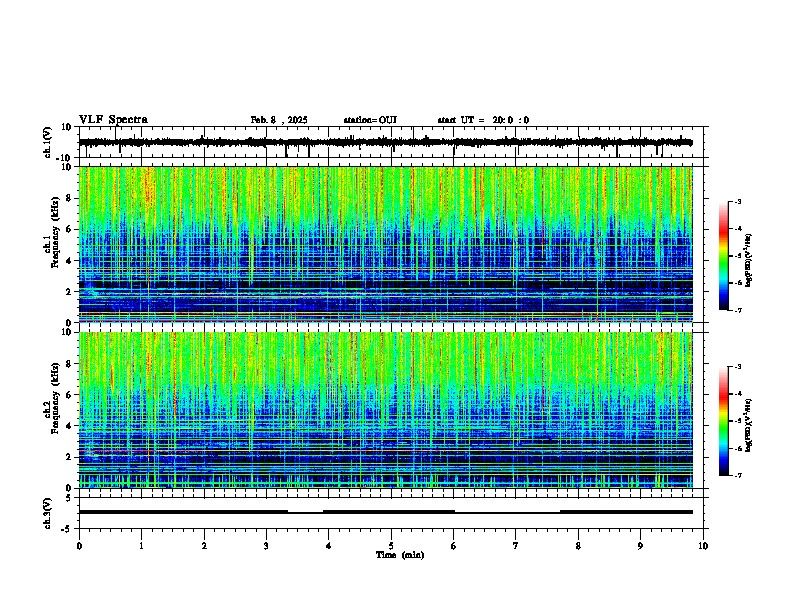Click the VLF Spectra plot title
Viewport: 792px width, 612px height.
point(113,120)
